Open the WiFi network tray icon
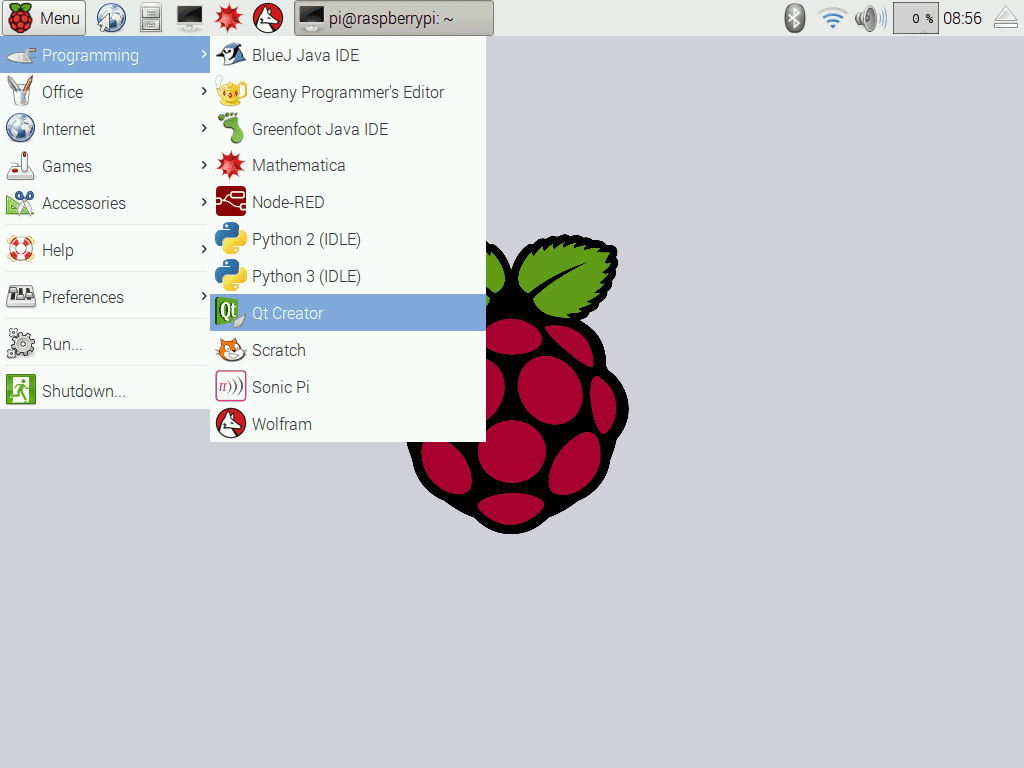This screenshot has width=1024, height=768. pos(832,18)
